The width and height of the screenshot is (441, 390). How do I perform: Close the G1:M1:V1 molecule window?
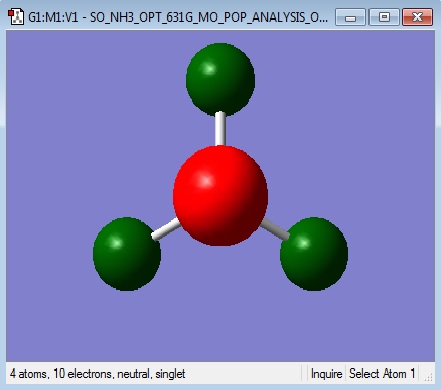(418, 17)
